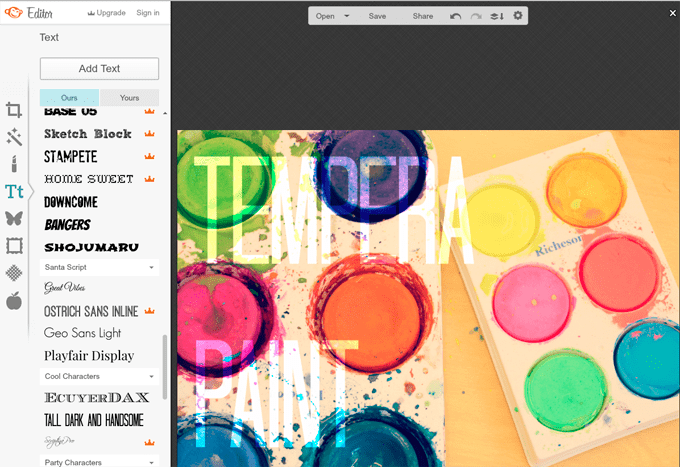Choose the Playfair Display font

coord(89,356)
